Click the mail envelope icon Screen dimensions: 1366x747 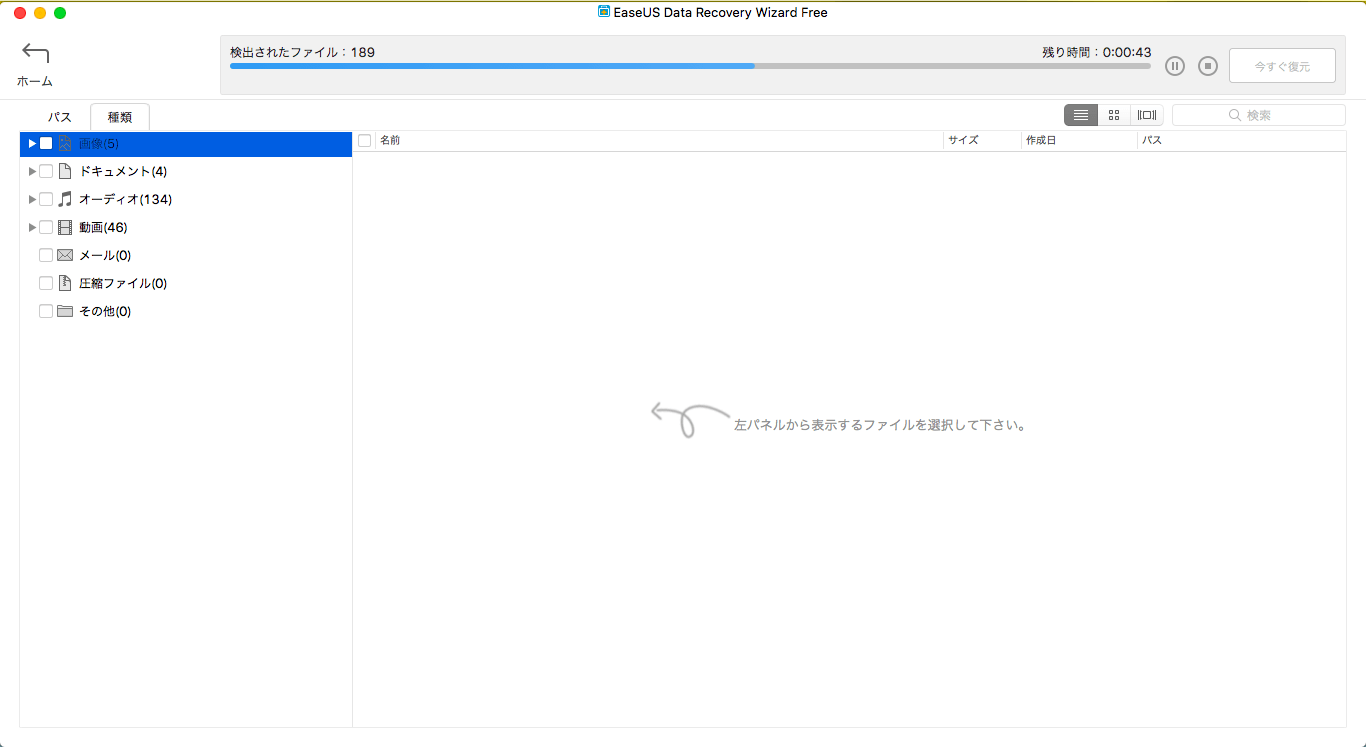click(65, 255)
